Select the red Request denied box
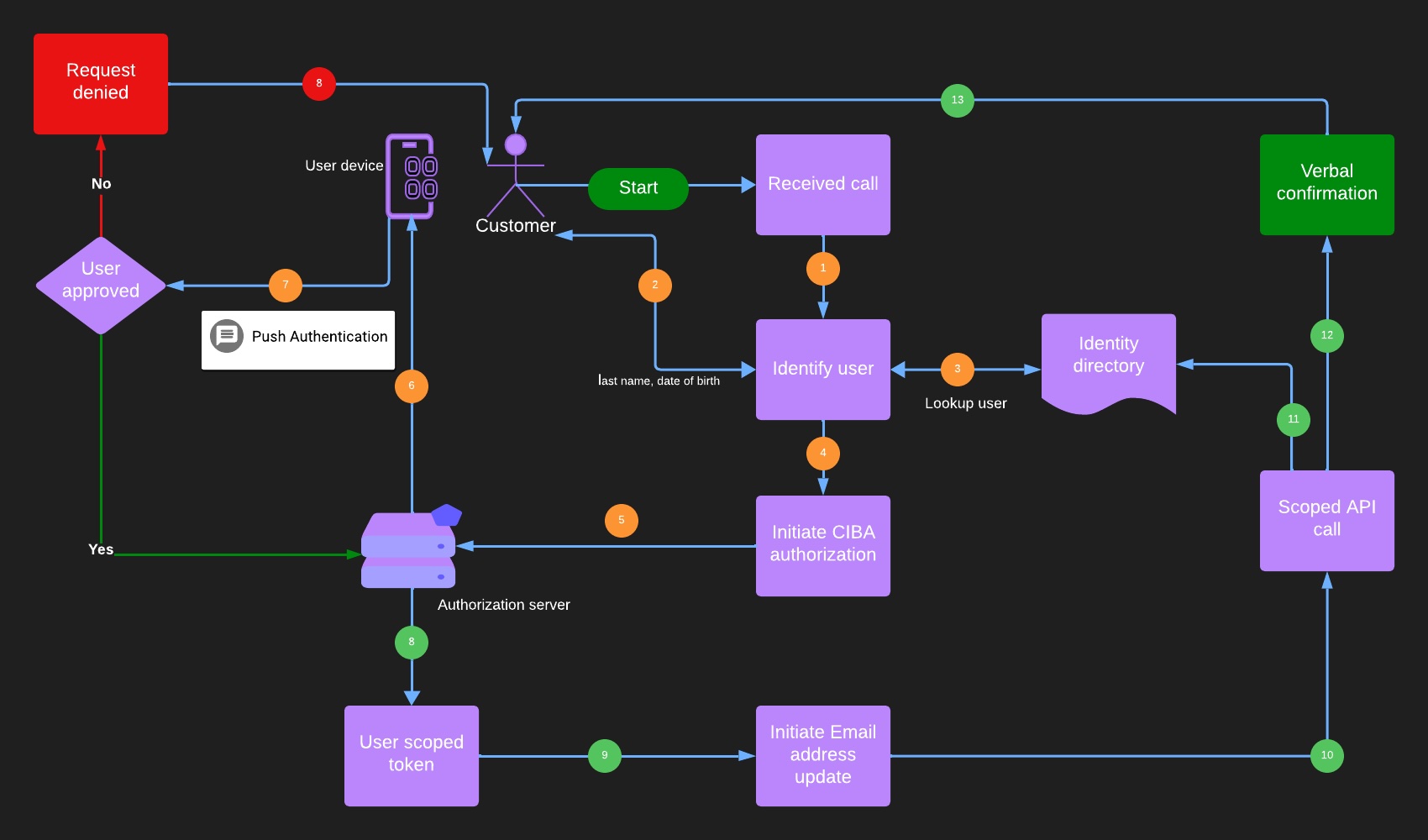 (x=101, y=84)
